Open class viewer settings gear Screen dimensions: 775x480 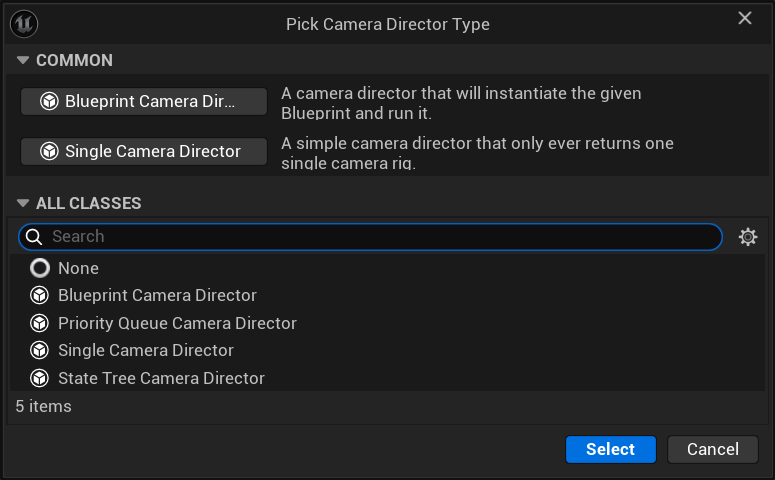(747, 237)
